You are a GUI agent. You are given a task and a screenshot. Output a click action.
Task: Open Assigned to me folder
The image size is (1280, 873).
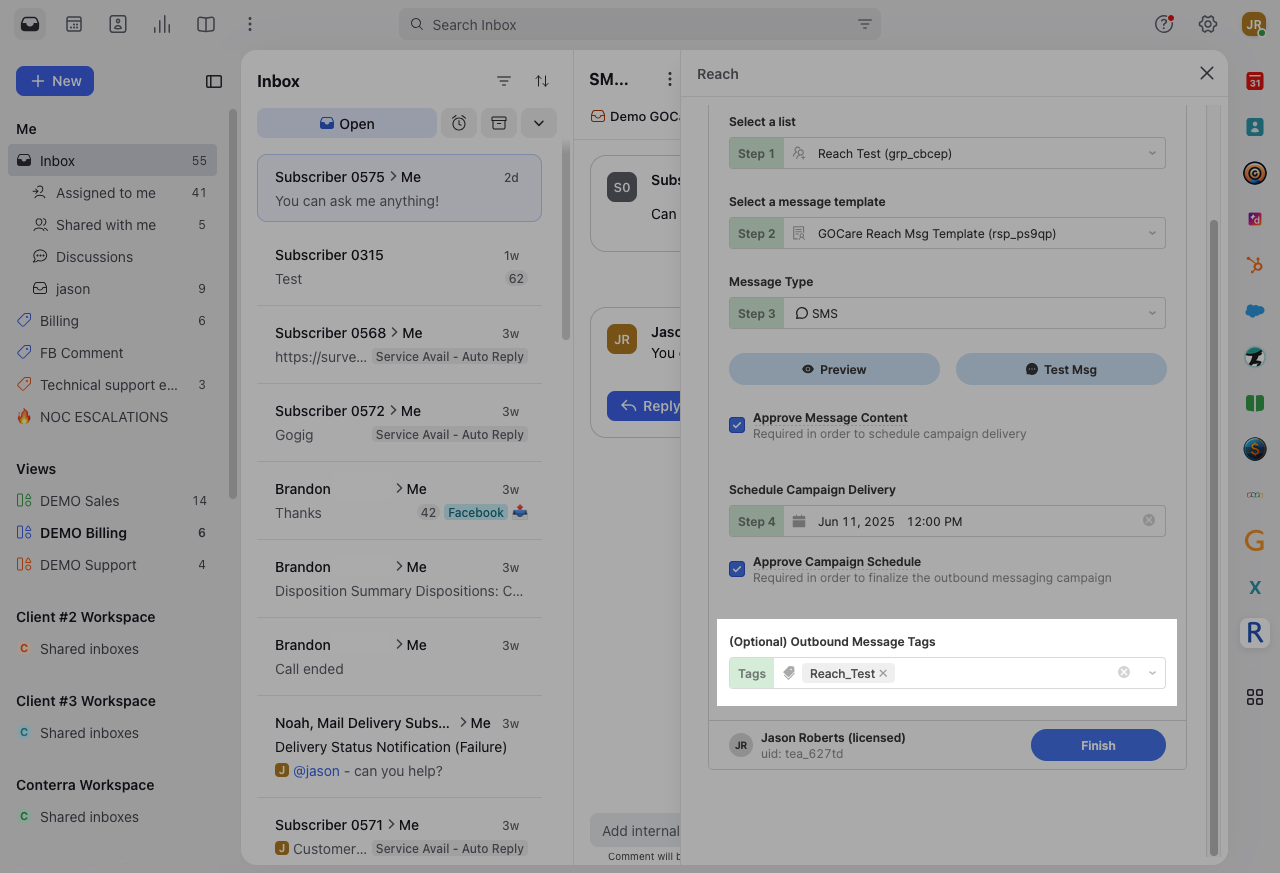click(x=112, y=193)
